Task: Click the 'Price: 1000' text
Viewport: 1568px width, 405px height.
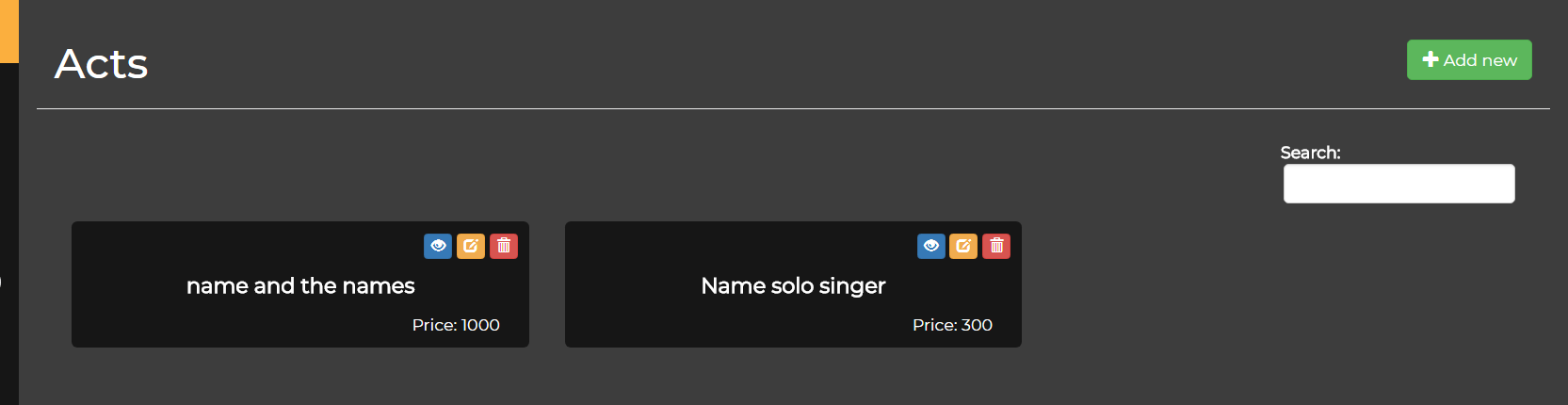Action: pyautogui.click(x=456, y=325)
